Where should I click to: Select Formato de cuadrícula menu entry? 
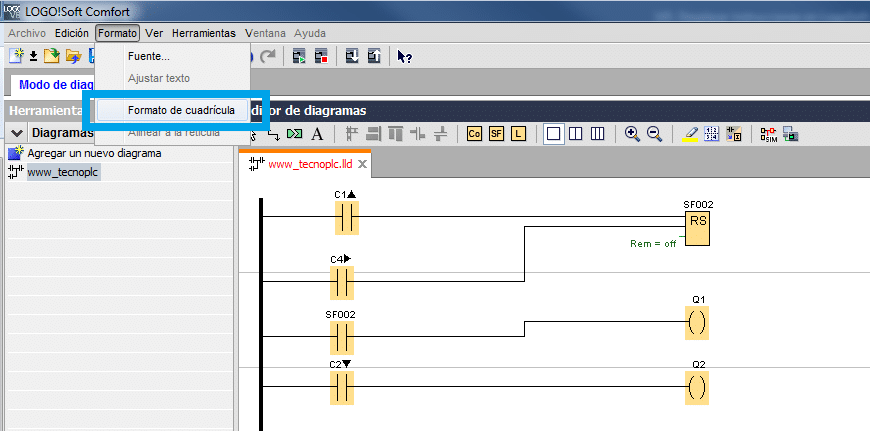172,110
